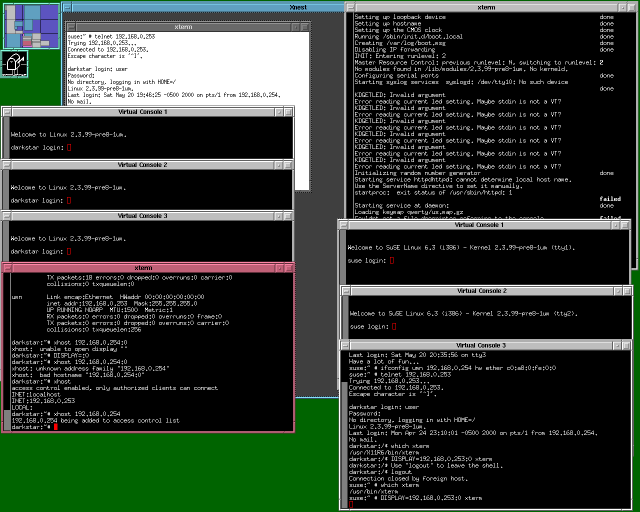The height and width of the screenshot is (512, 640).
Task: Click inside SuSE Virtual Console 3 terminal
Action: (x=480, y=430)
